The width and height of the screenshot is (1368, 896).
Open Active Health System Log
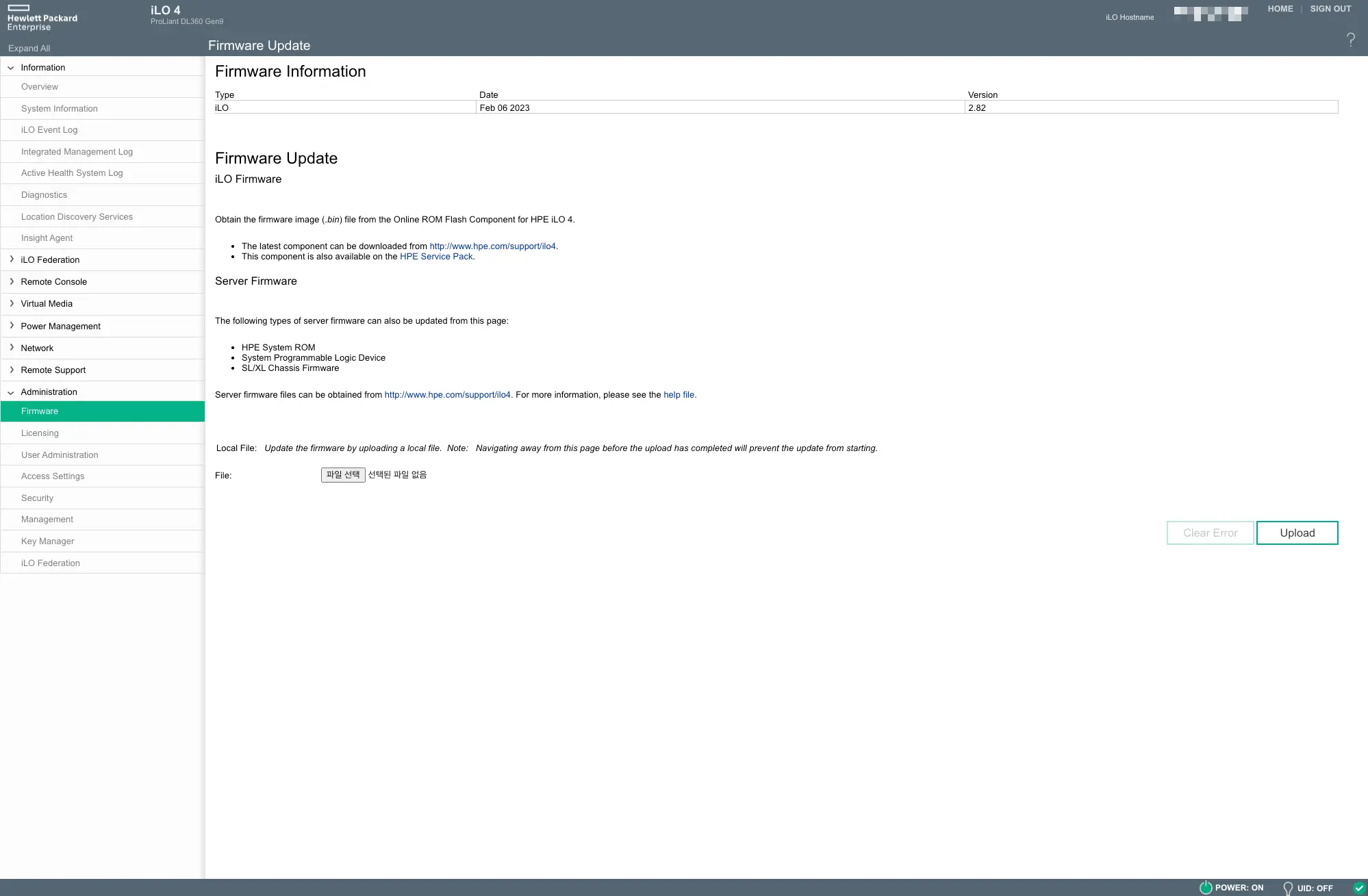(72, 173)
